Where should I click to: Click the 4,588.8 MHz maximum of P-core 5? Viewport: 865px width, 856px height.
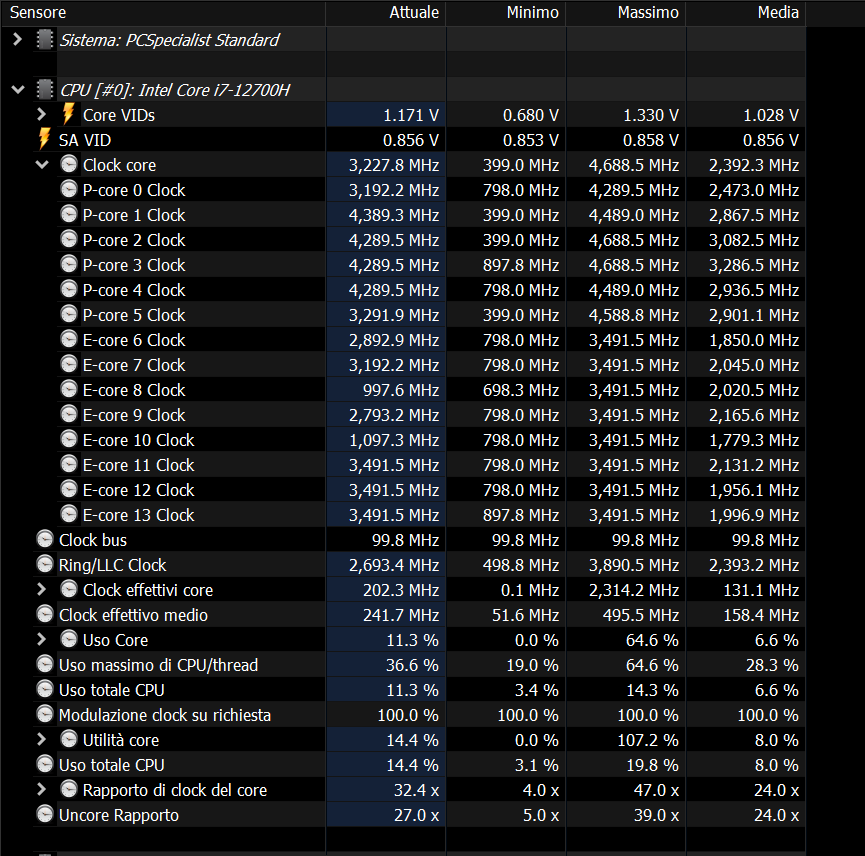tap(634, 315)
